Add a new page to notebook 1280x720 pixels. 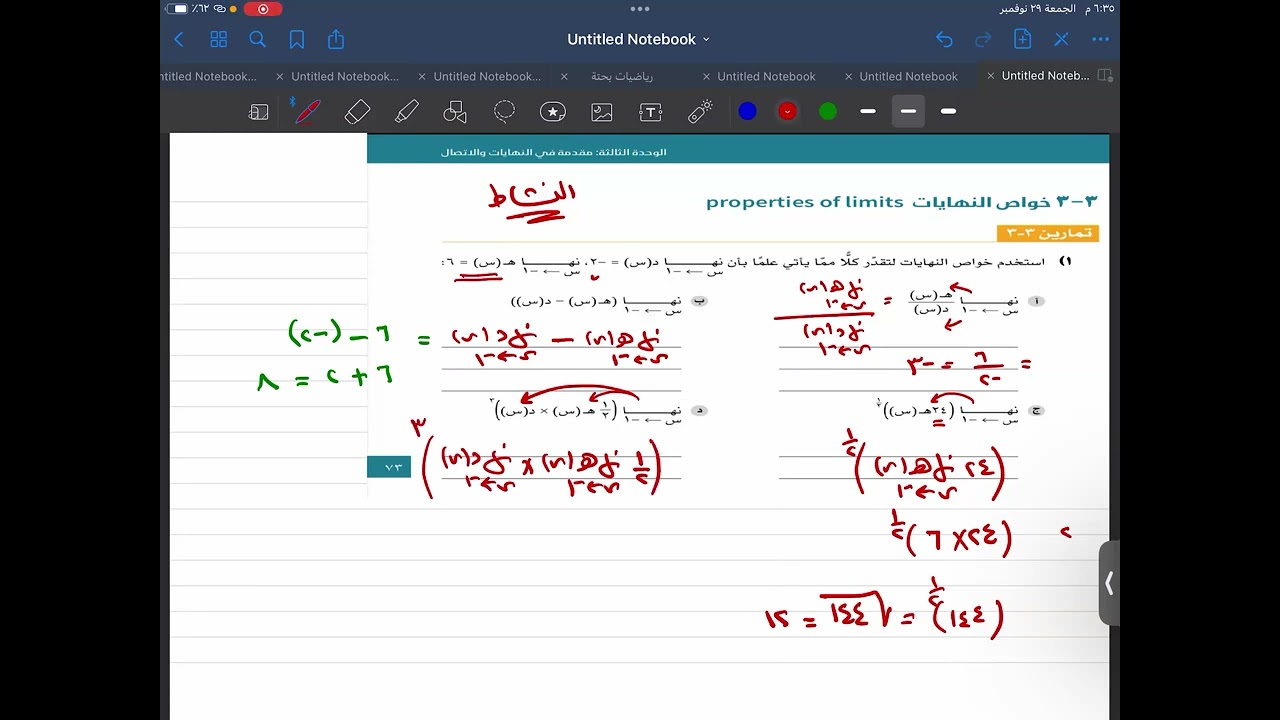click(1022, 39)
